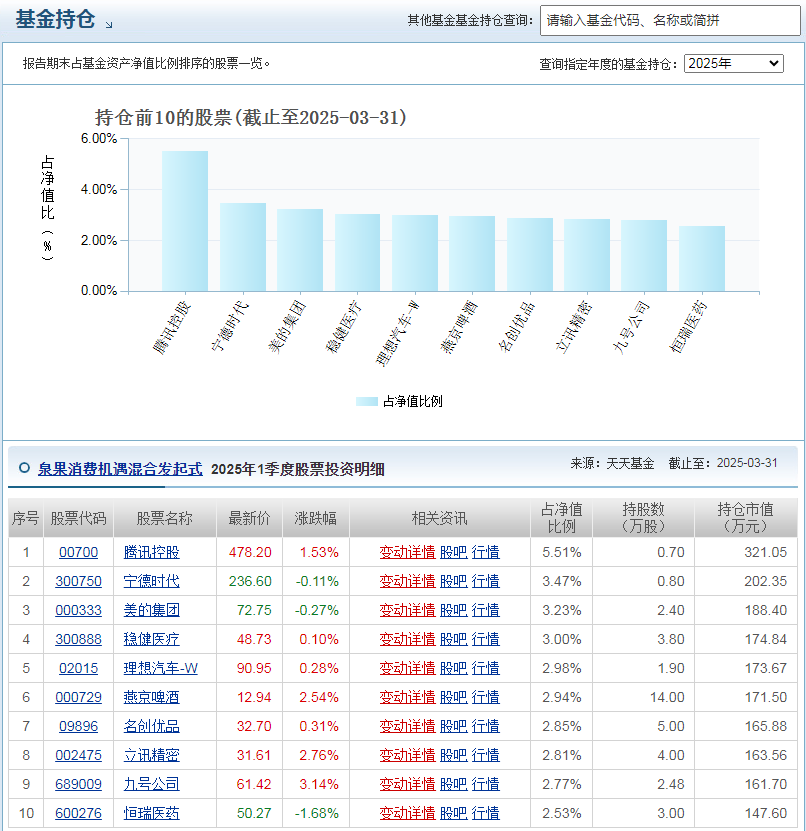Open the 理想汽车-W stock name link
The height and width of the screenshot is (831, 806).
[x=161, y=668]
